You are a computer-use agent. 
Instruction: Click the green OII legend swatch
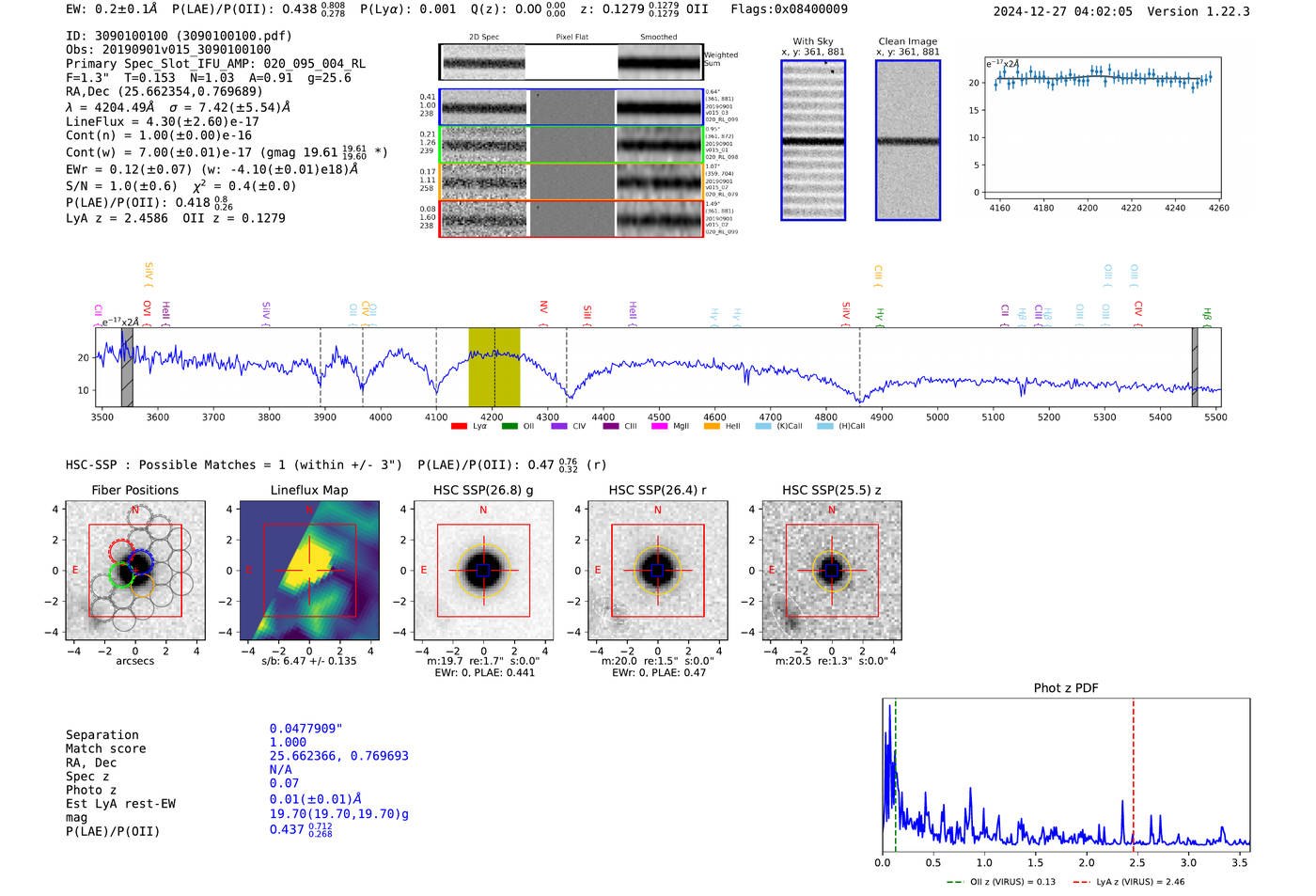(509, 426)
